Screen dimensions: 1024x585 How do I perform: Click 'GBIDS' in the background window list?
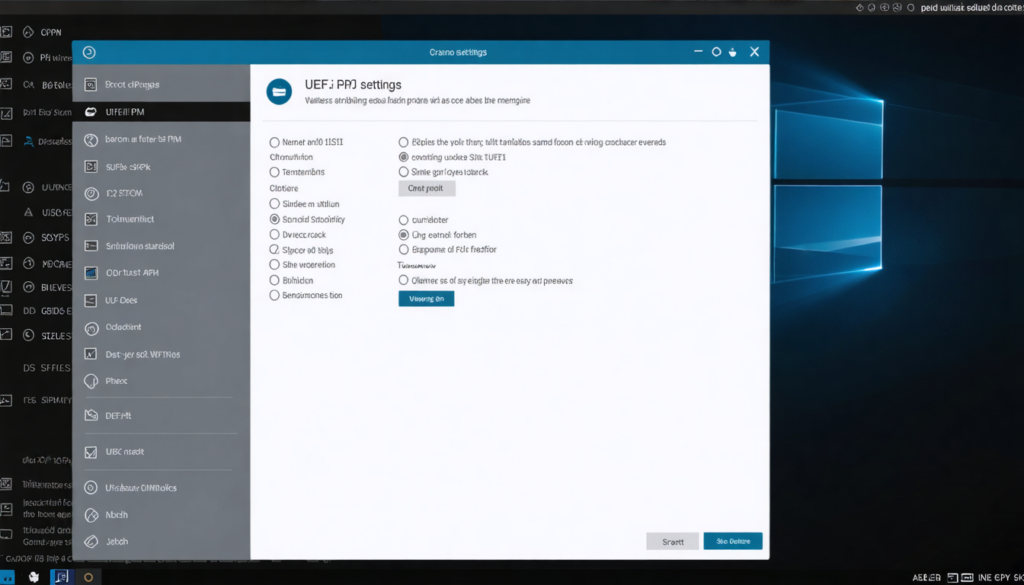[56, 311]
